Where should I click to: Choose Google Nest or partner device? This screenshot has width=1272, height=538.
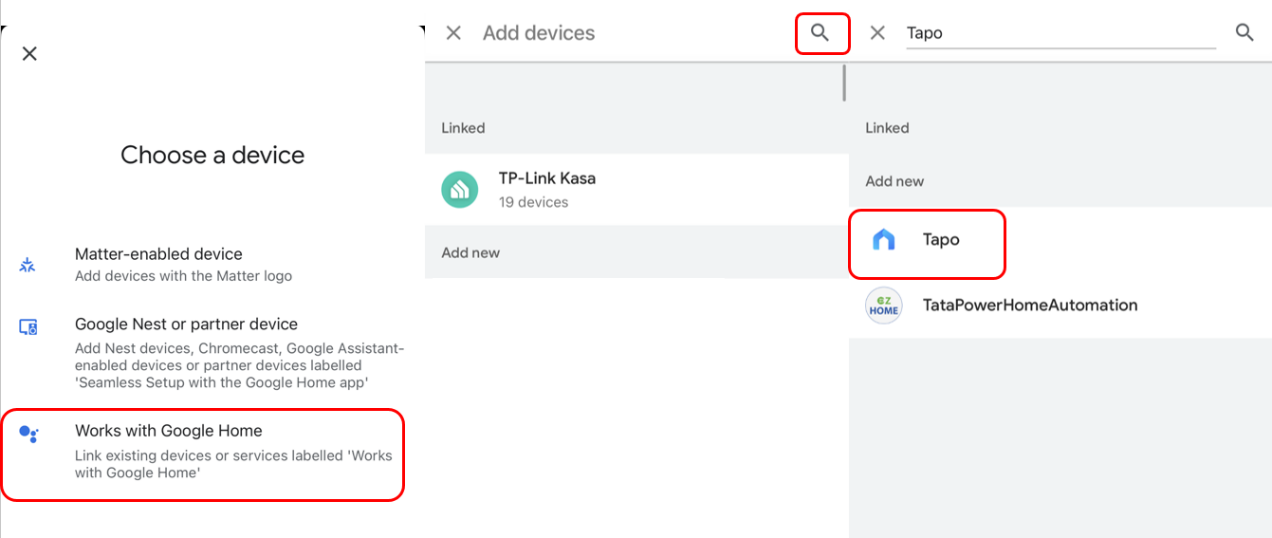click(x=186, y=324)
